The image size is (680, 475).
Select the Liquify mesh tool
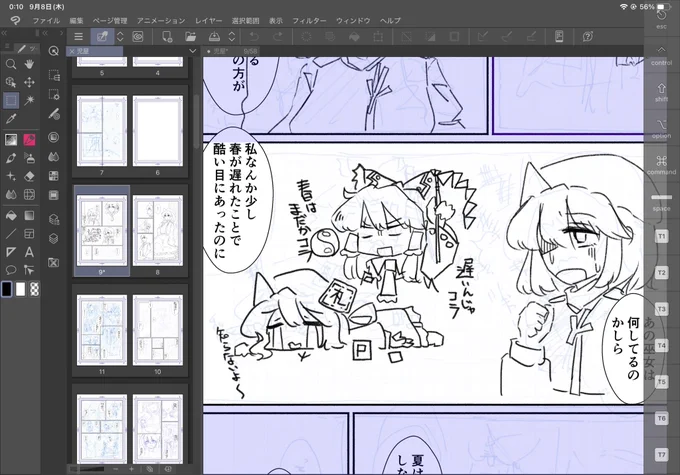[29, 194]
